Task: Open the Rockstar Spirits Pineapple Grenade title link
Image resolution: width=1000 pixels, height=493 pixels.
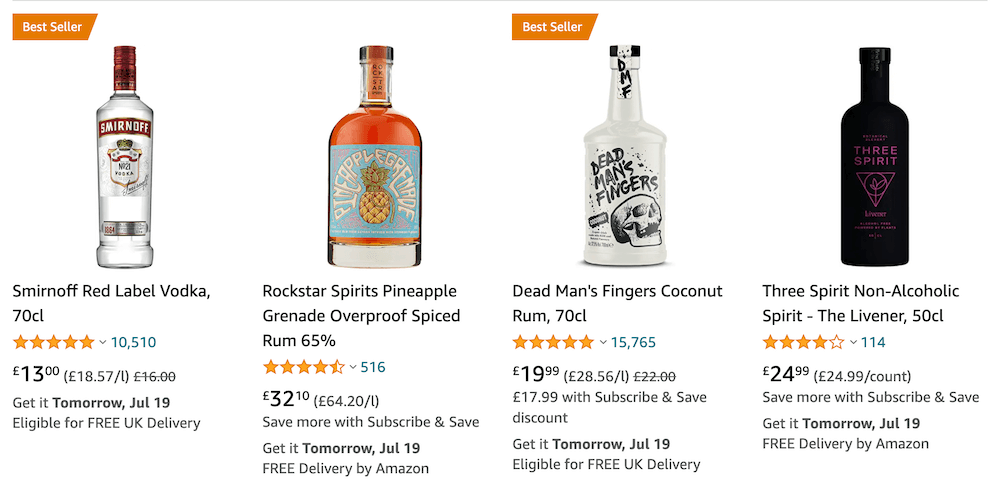Action: point(361,315)
